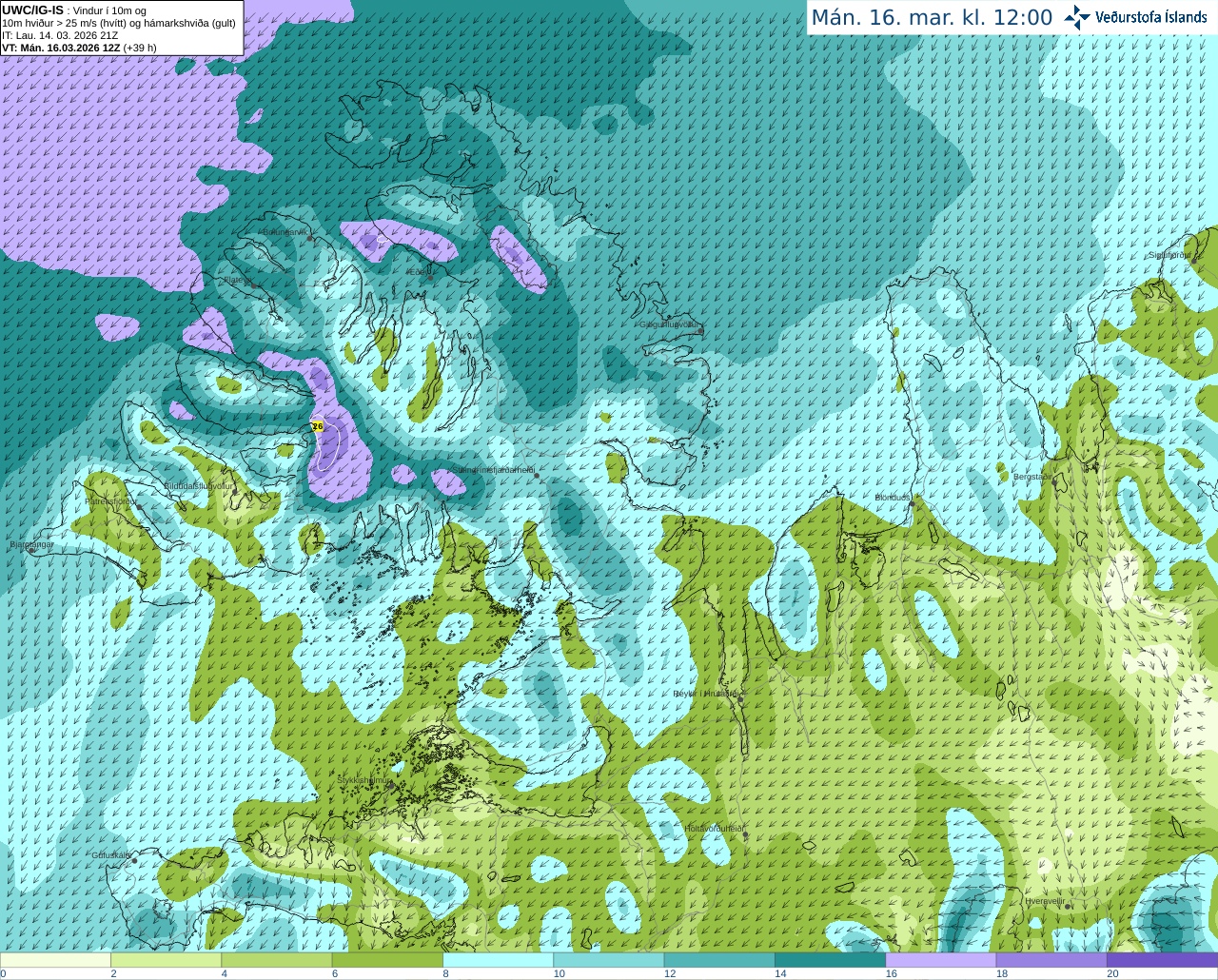Click the Steingrímsfjarðarheiði place label
Viewport: 1218px width, 980px height.
click(492, 470)
